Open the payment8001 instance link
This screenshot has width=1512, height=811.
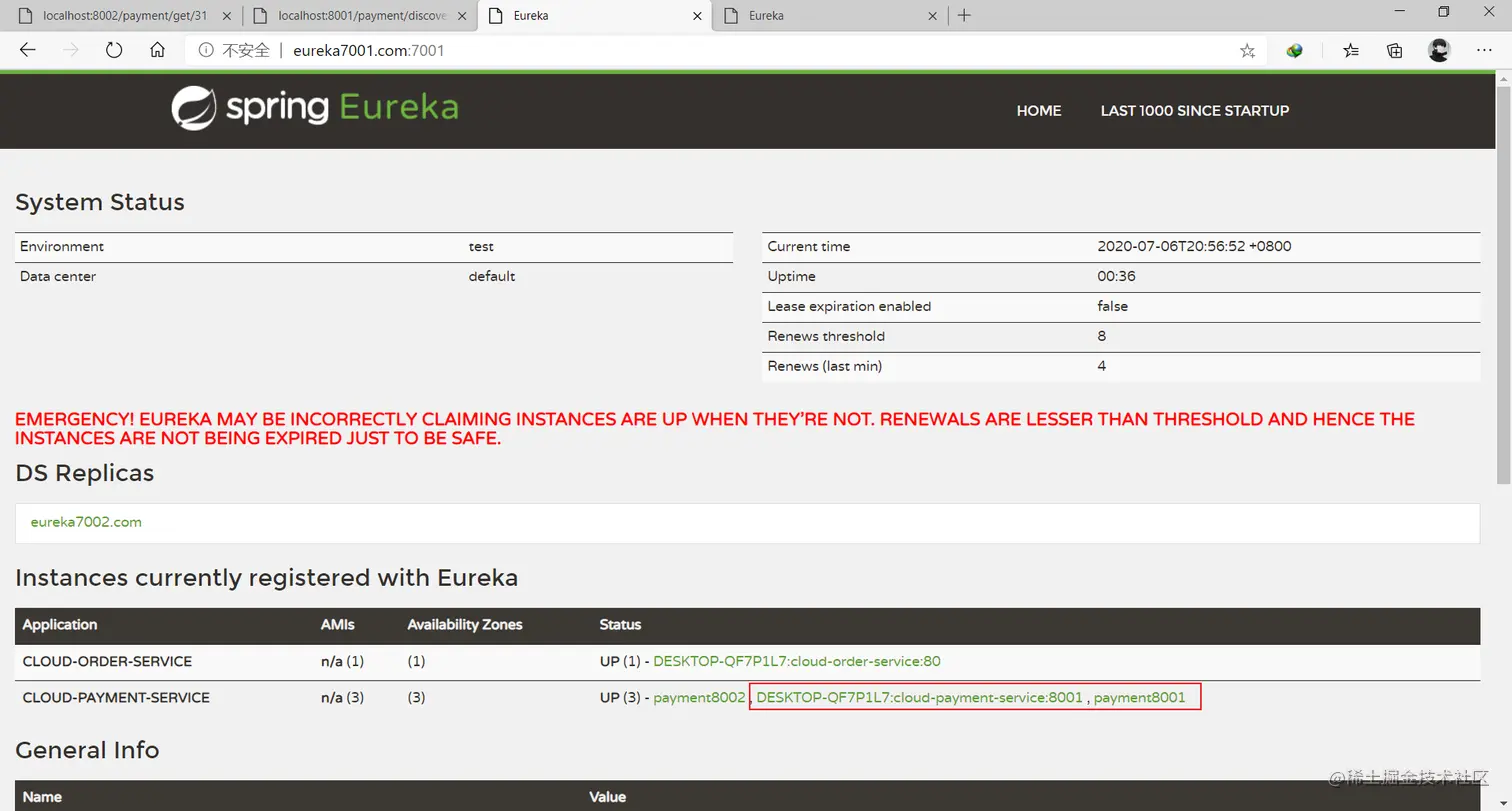point(1139,697)
